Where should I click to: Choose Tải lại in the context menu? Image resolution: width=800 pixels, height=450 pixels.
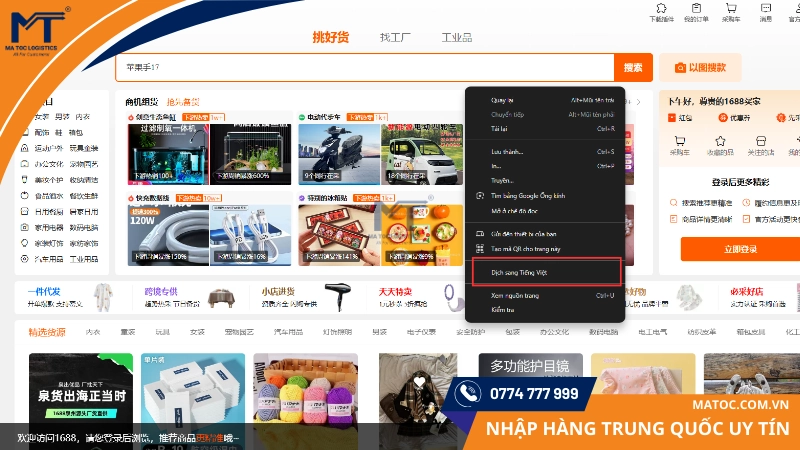pyautogui.click(x=545, y=129)
